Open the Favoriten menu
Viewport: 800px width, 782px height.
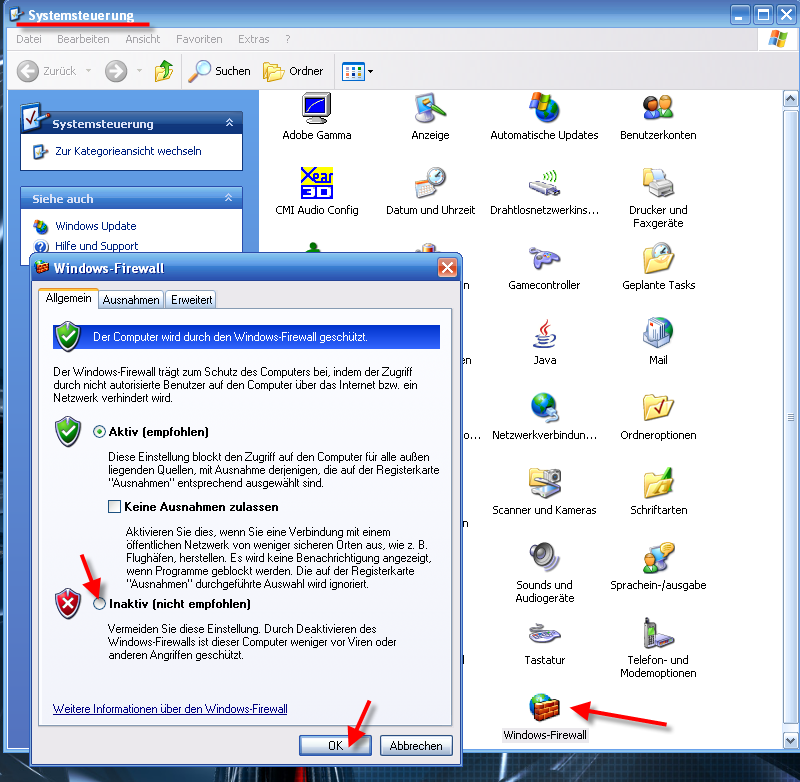(x=199, y=39)
